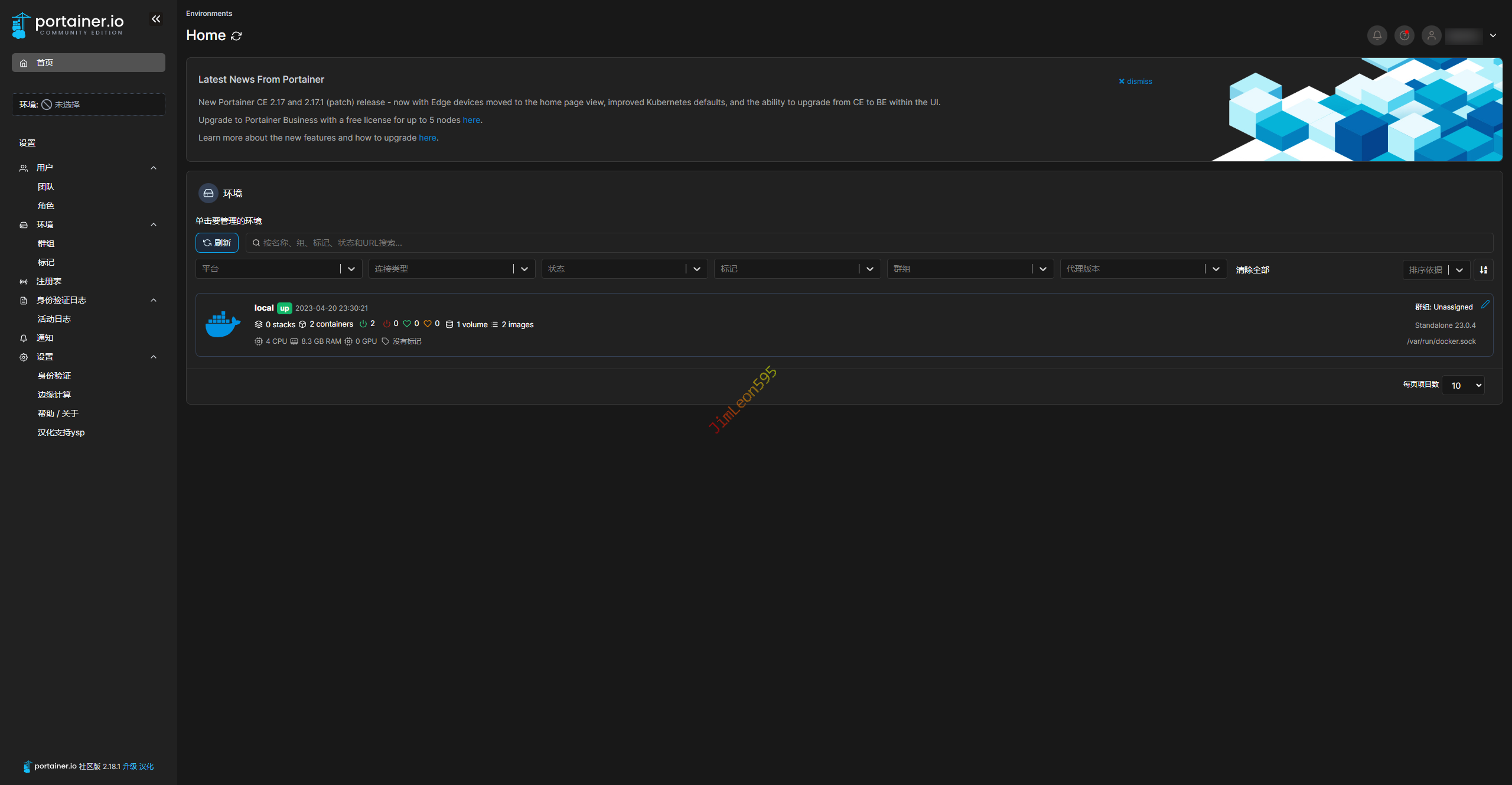Toggle the sort order icon button
The height and width of the screenshot is (785, 1512).
point(1483,269)
